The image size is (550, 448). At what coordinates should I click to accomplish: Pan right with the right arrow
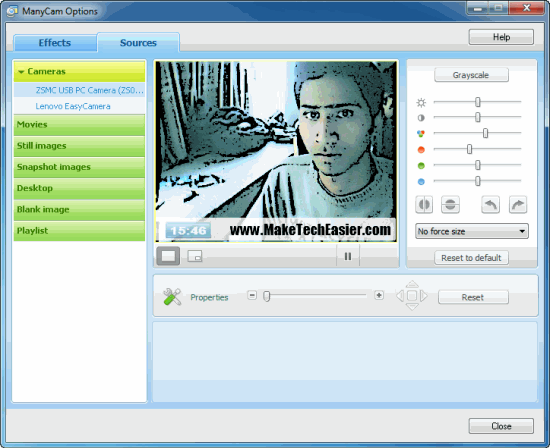click(424, 296)
